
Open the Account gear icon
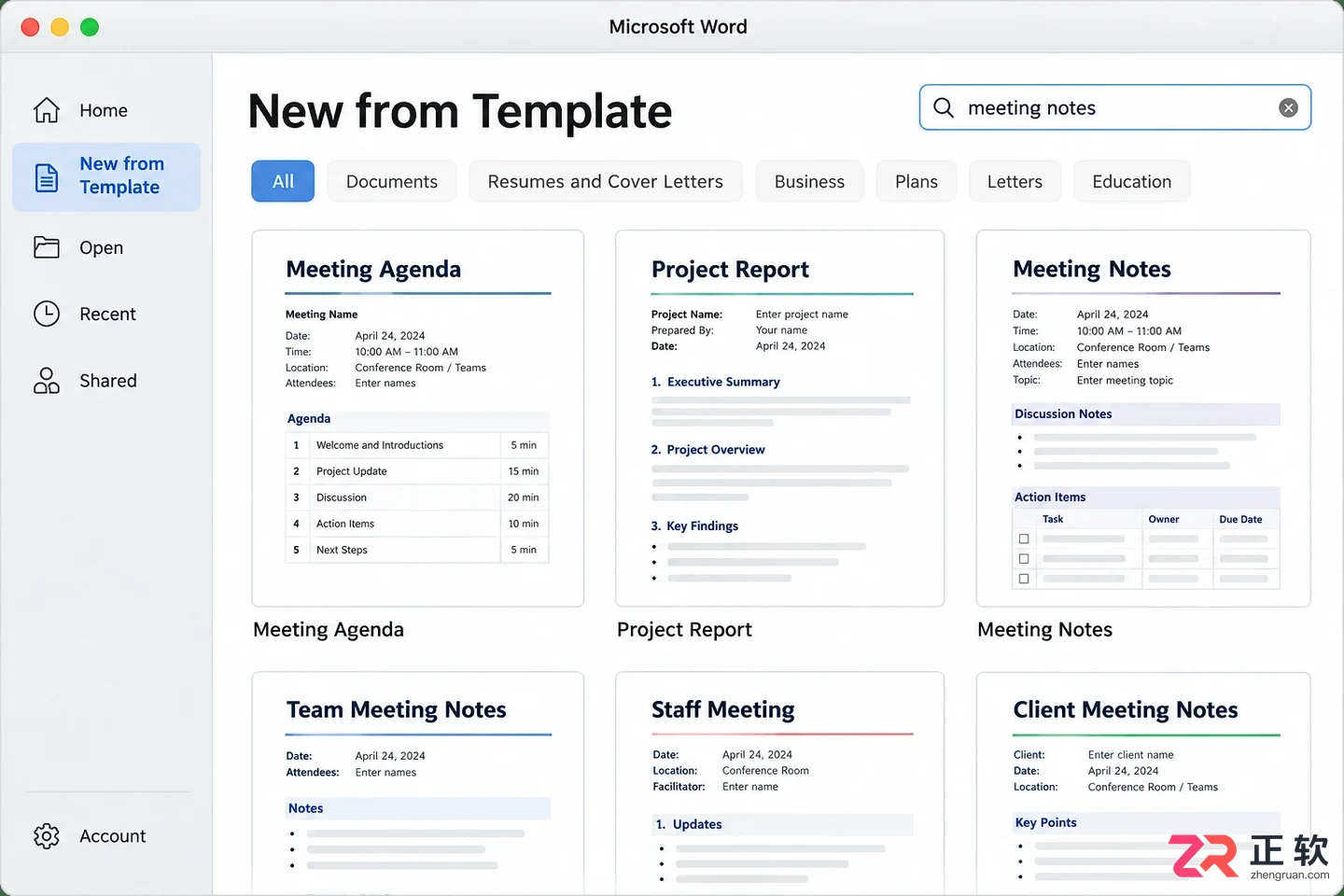pyautogui.click(x=47, y=836)
